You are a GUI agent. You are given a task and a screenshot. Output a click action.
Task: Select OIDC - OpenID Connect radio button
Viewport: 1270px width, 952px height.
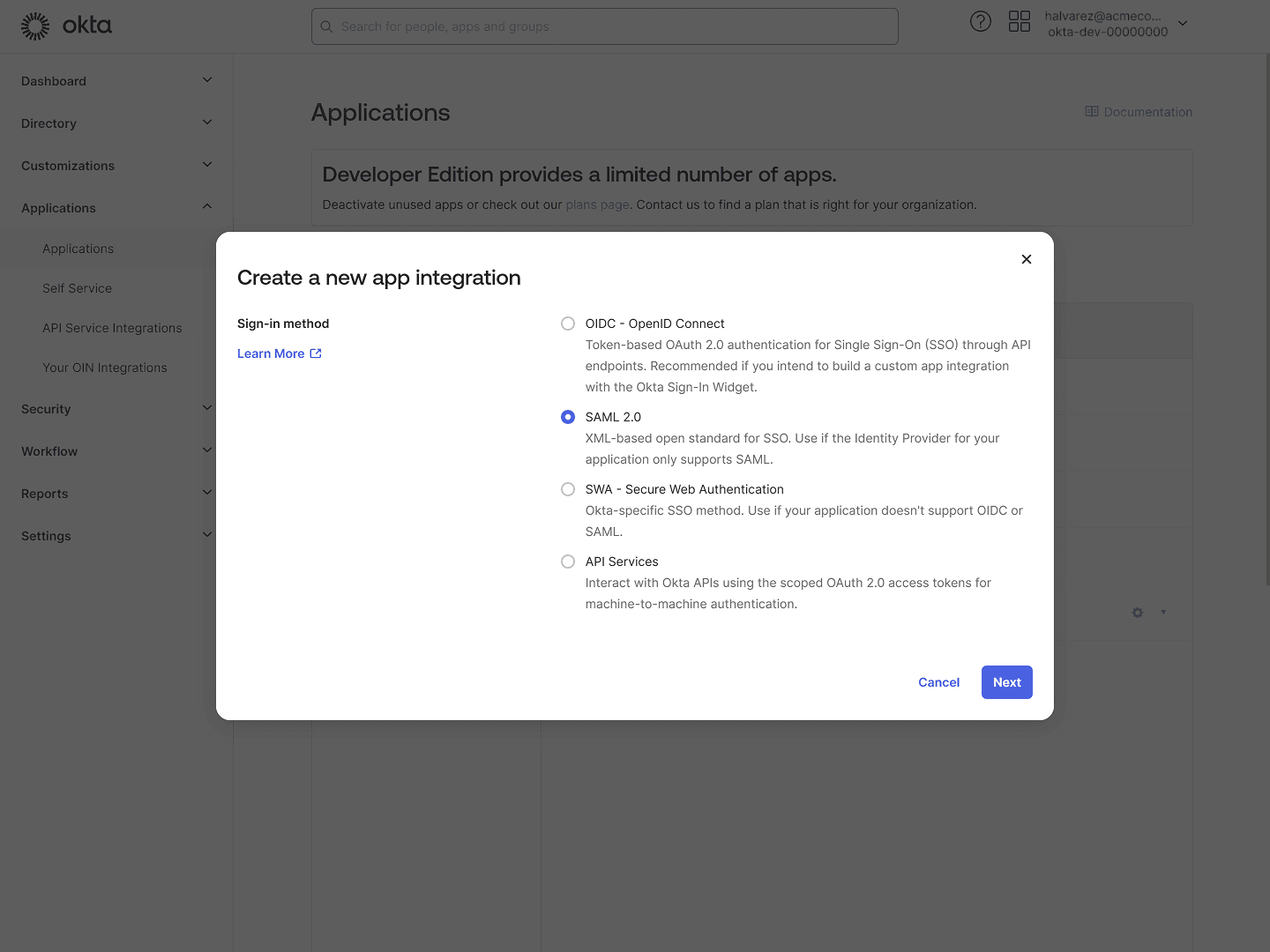pyautogui.click(x=568, y=324)
